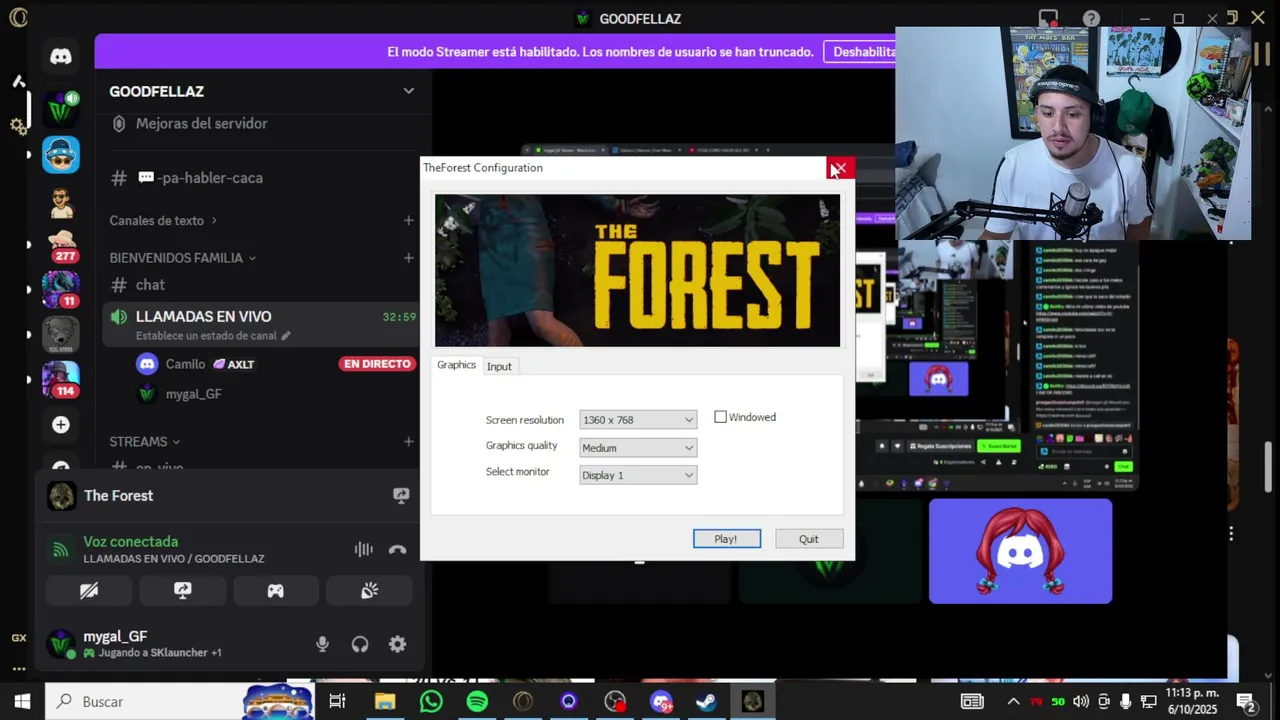The width and height of the screenshot is (1280, 720).
Task: Mute the microphone in the user panel
Action: pos(322,644)
